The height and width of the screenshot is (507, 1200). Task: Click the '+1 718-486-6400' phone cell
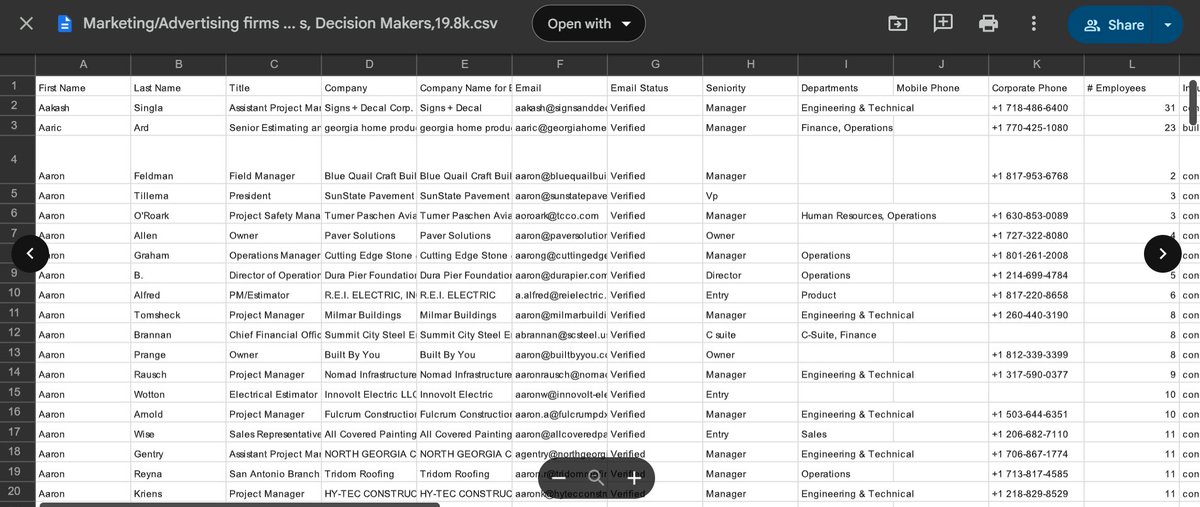point(1036,108)
